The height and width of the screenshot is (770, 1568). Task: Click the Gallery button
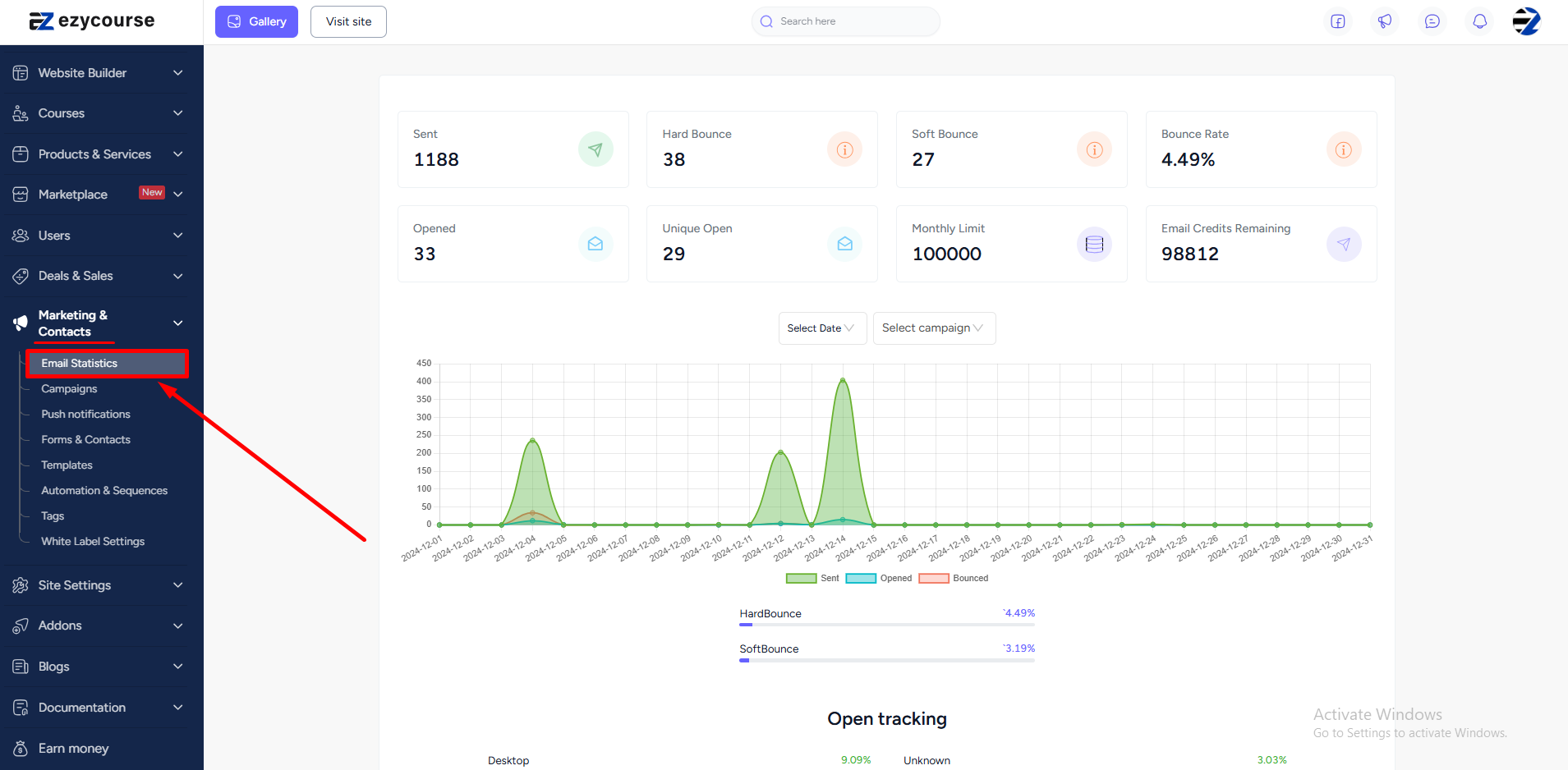[x=256, y=21]
